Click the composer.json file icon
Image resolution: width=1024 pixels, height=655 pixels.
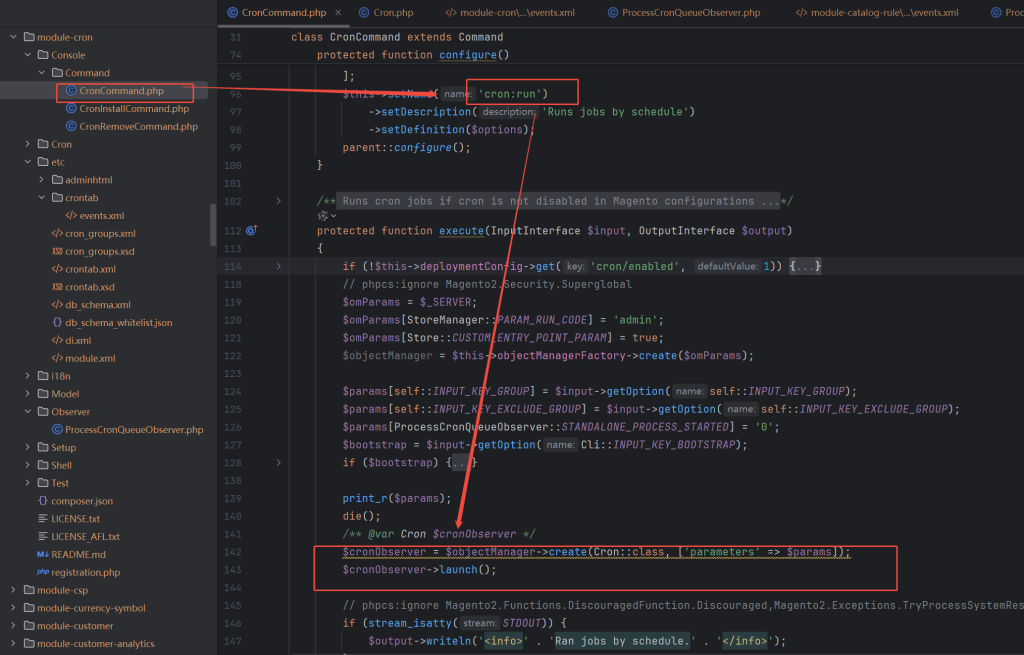click(43, 501)
